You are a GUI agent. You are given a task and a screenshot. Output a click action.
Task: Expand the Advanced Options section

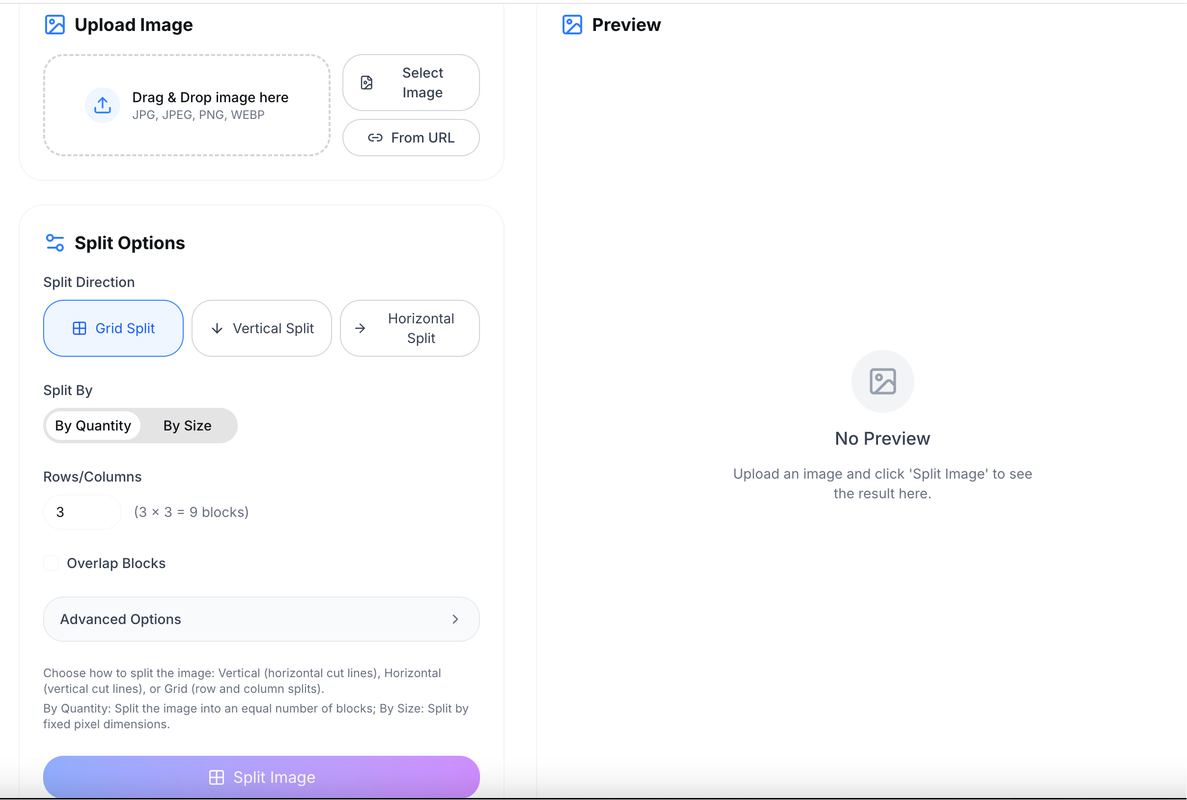[x=261, y=619]
